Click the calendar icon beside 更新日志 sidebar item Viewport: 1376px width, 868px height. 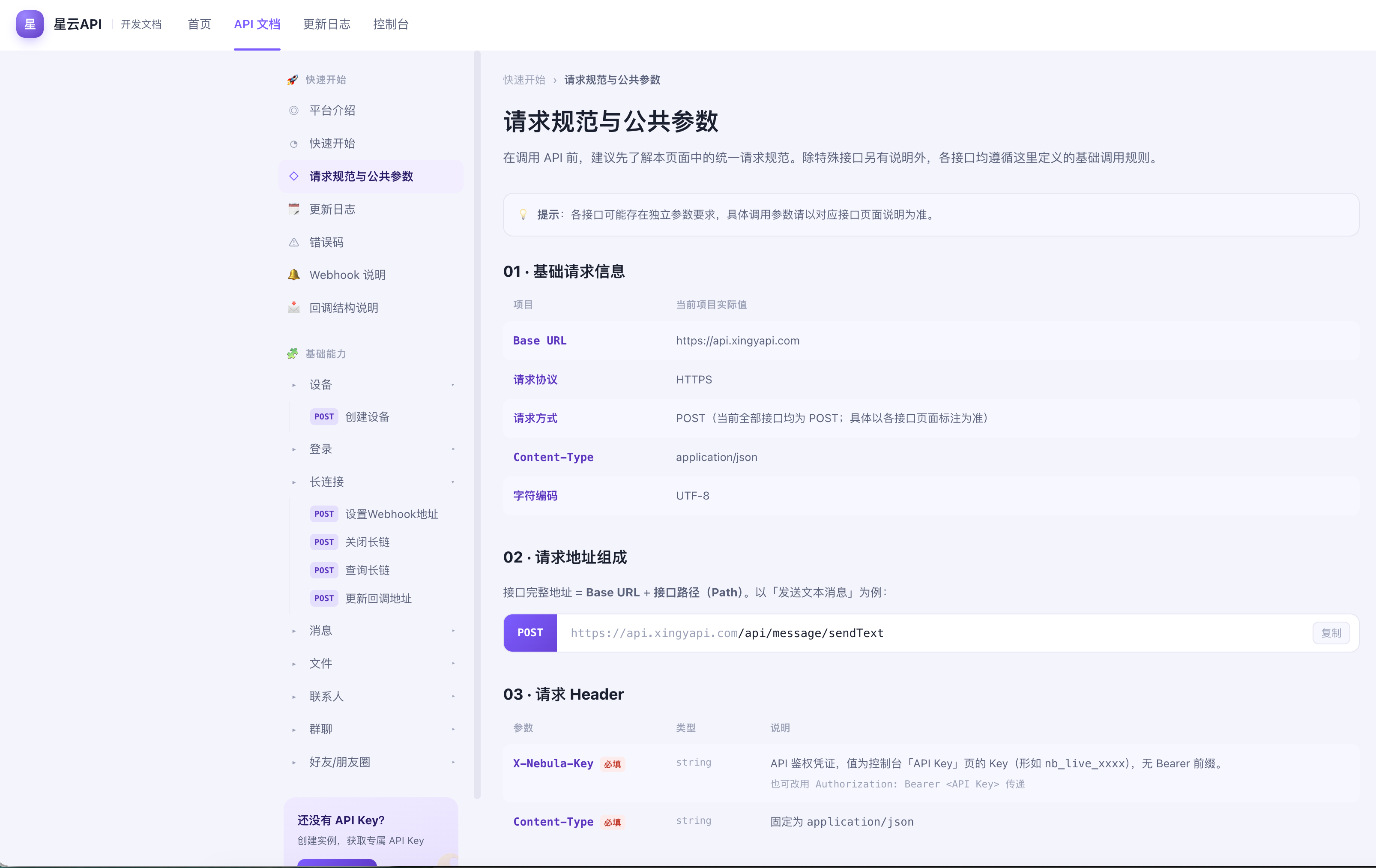point(294,209)
